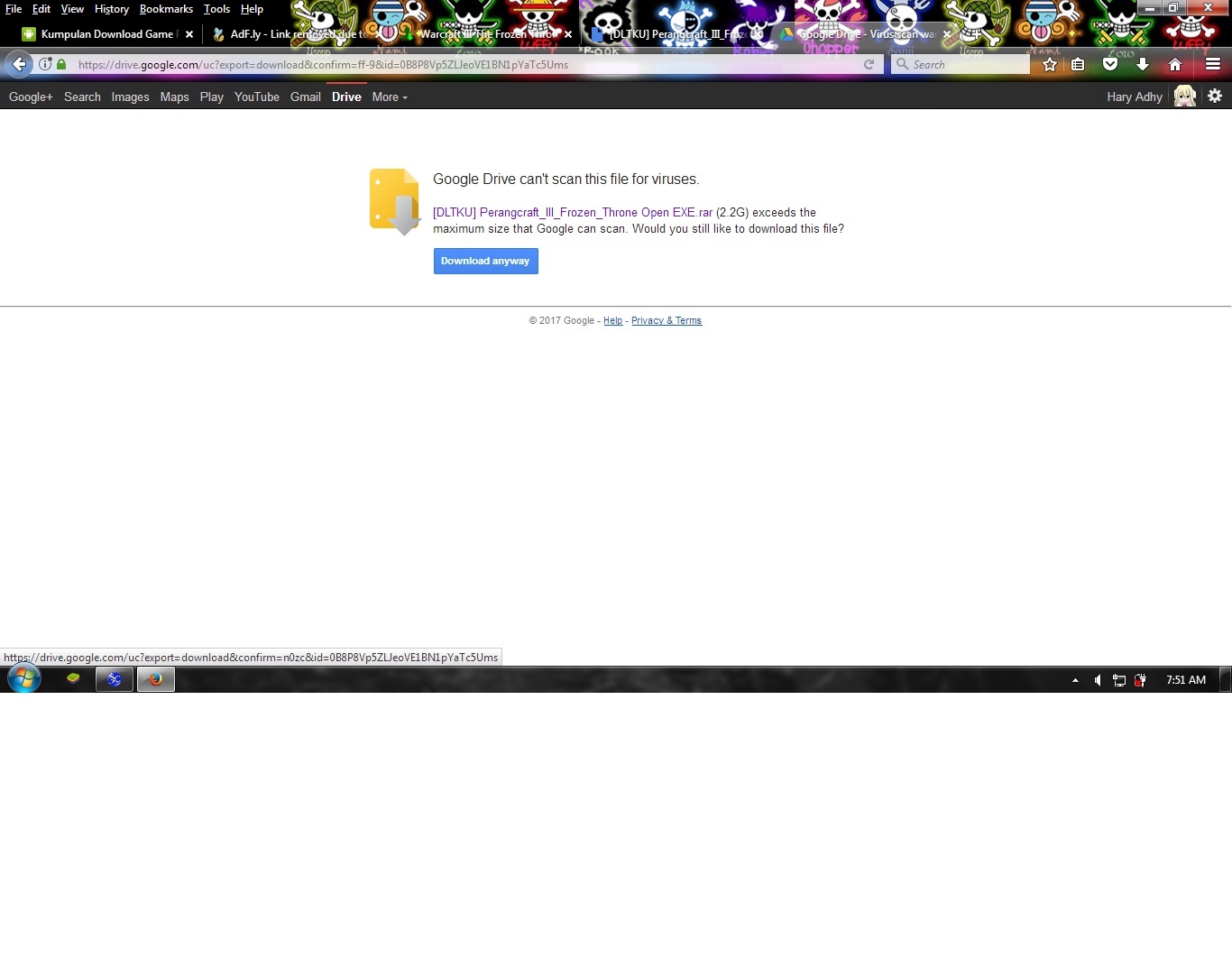Switch to the [DLTKU] Perangcraft tab
This screenshot has width=1232, height=967.
676,34
